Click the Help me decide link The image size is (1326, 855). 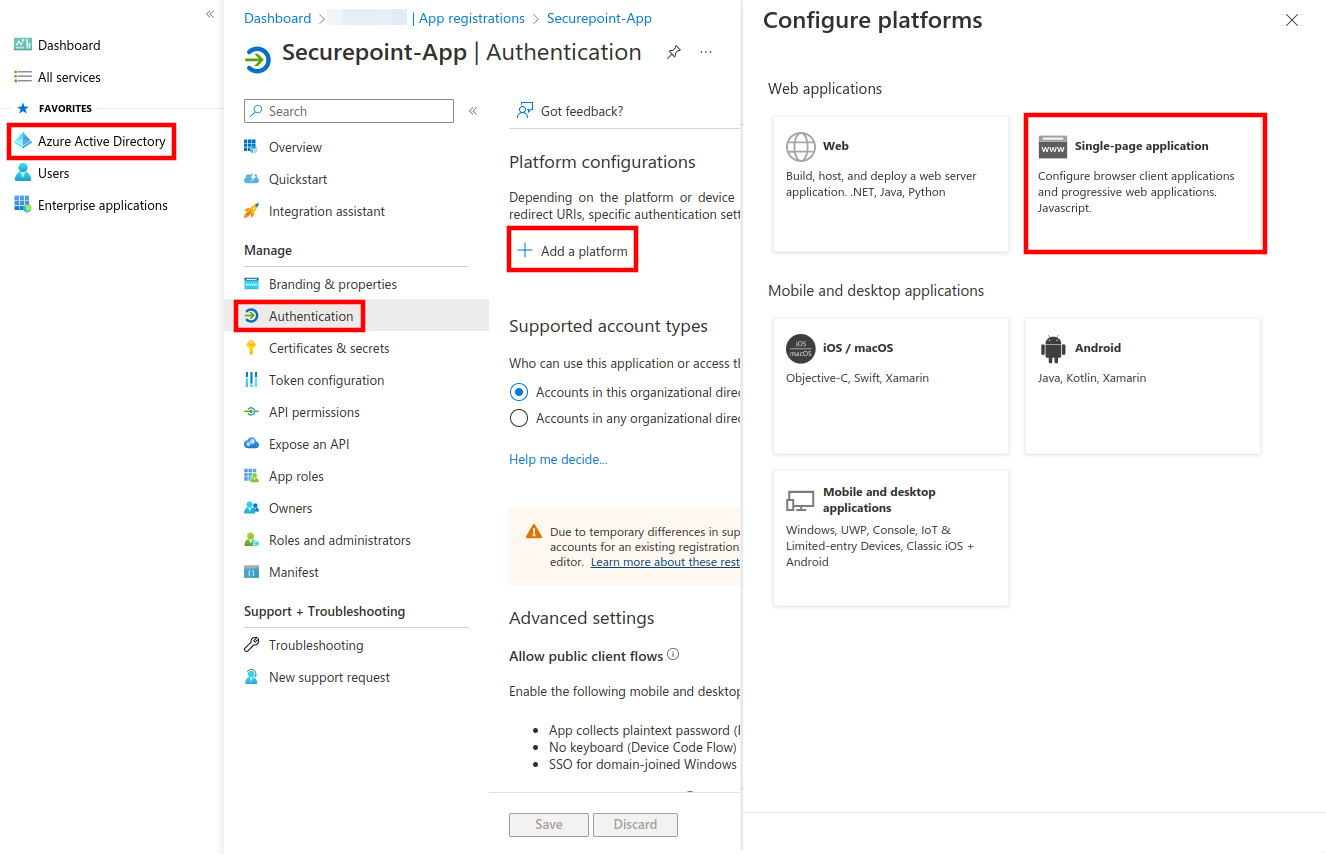(558, 459)
